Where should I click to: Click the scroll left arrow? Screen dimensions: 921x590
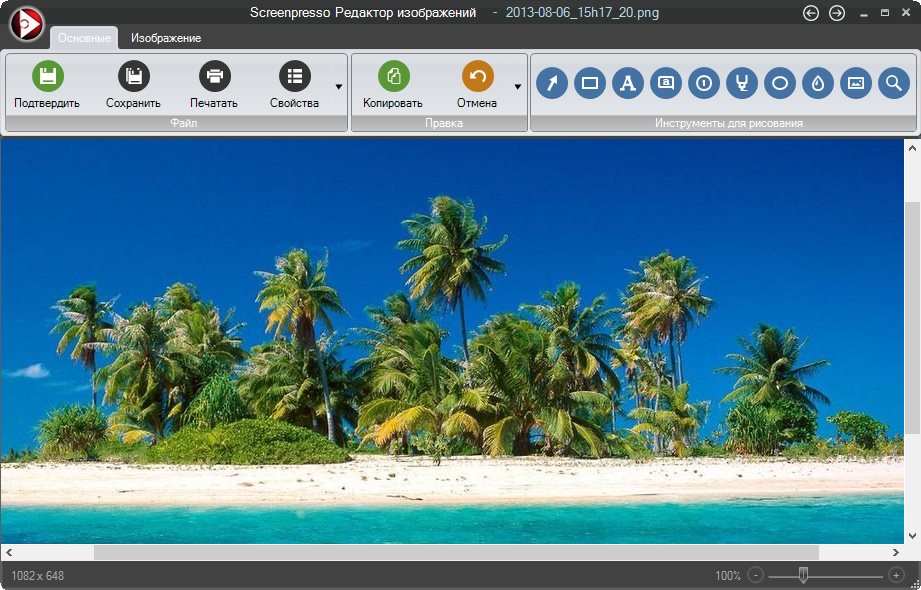click(x=9, y=552)
